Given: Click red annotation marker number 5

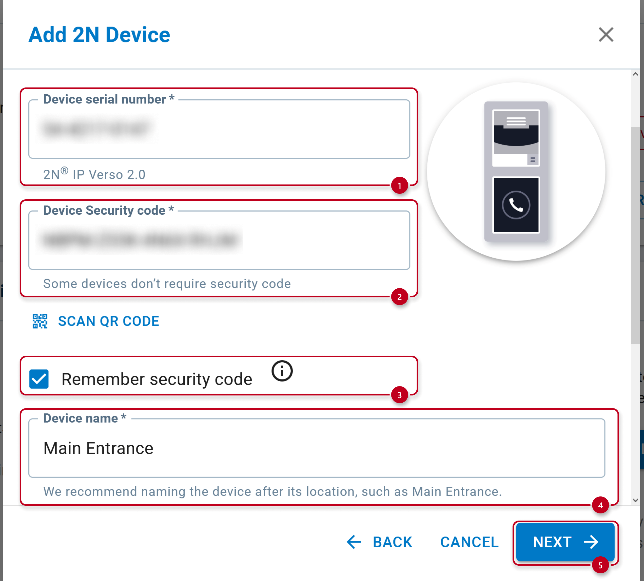Looking at the screenshot, I should coord(600,565).
